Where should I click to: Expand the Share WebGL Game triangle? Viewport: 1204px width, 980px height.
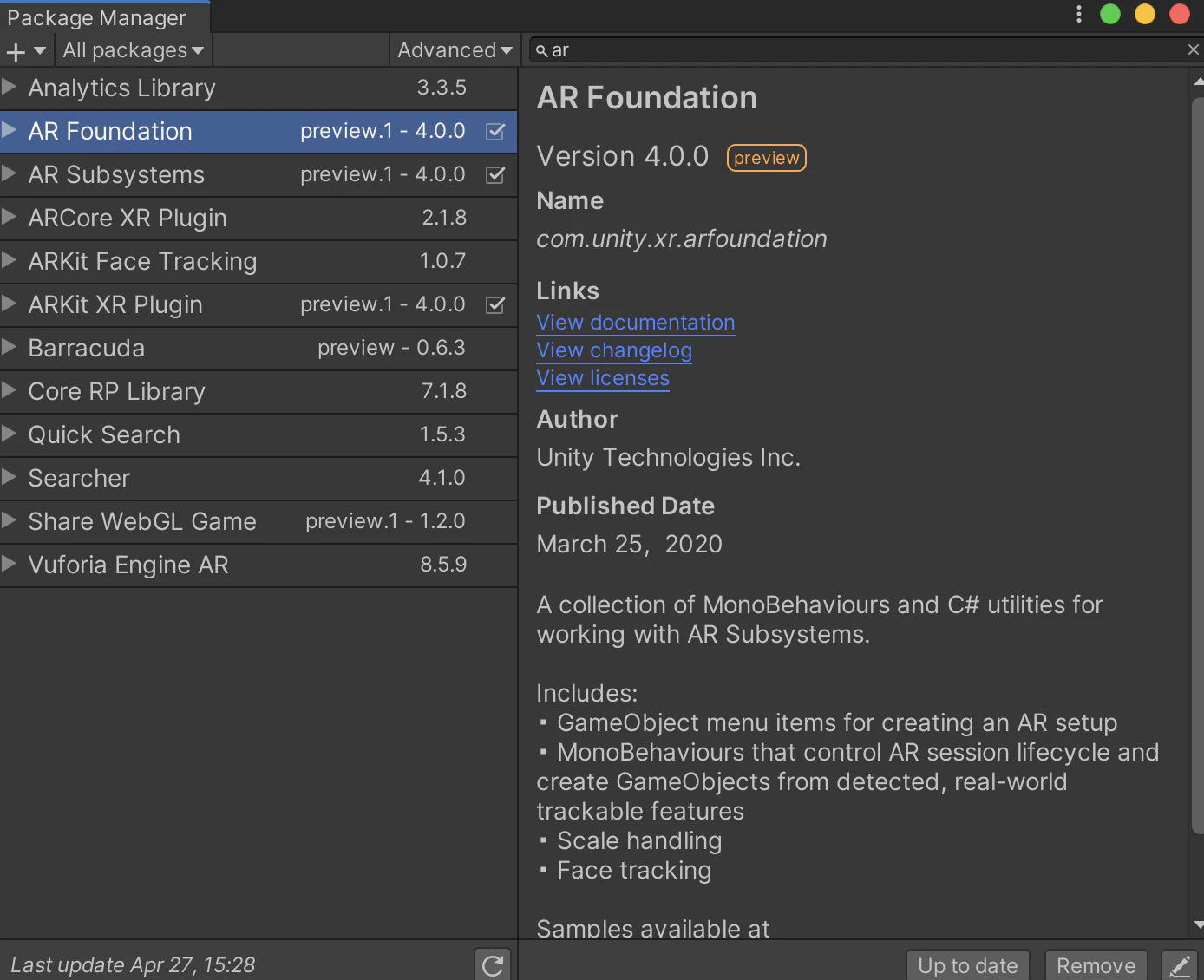coord(10,519)
